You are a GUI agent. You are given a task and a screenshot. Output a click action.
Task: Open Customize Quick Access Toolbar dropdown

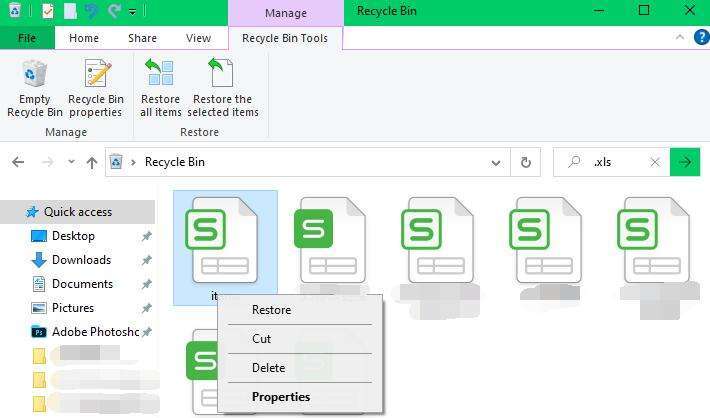[x=132, y=12]
